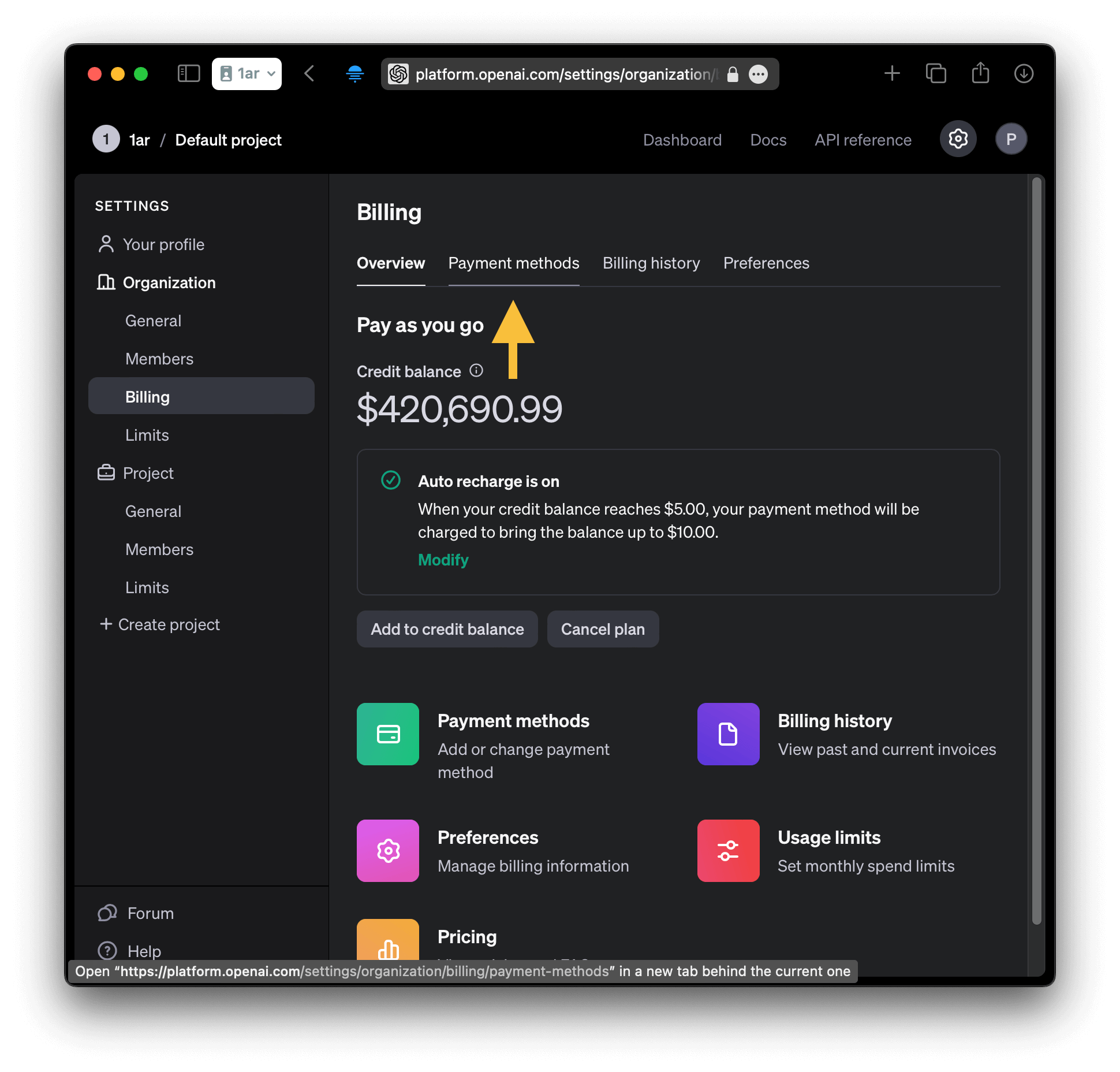Click the green auto recharge checkmark icon
This screenshot has width=1120, height=1072.
391,480
